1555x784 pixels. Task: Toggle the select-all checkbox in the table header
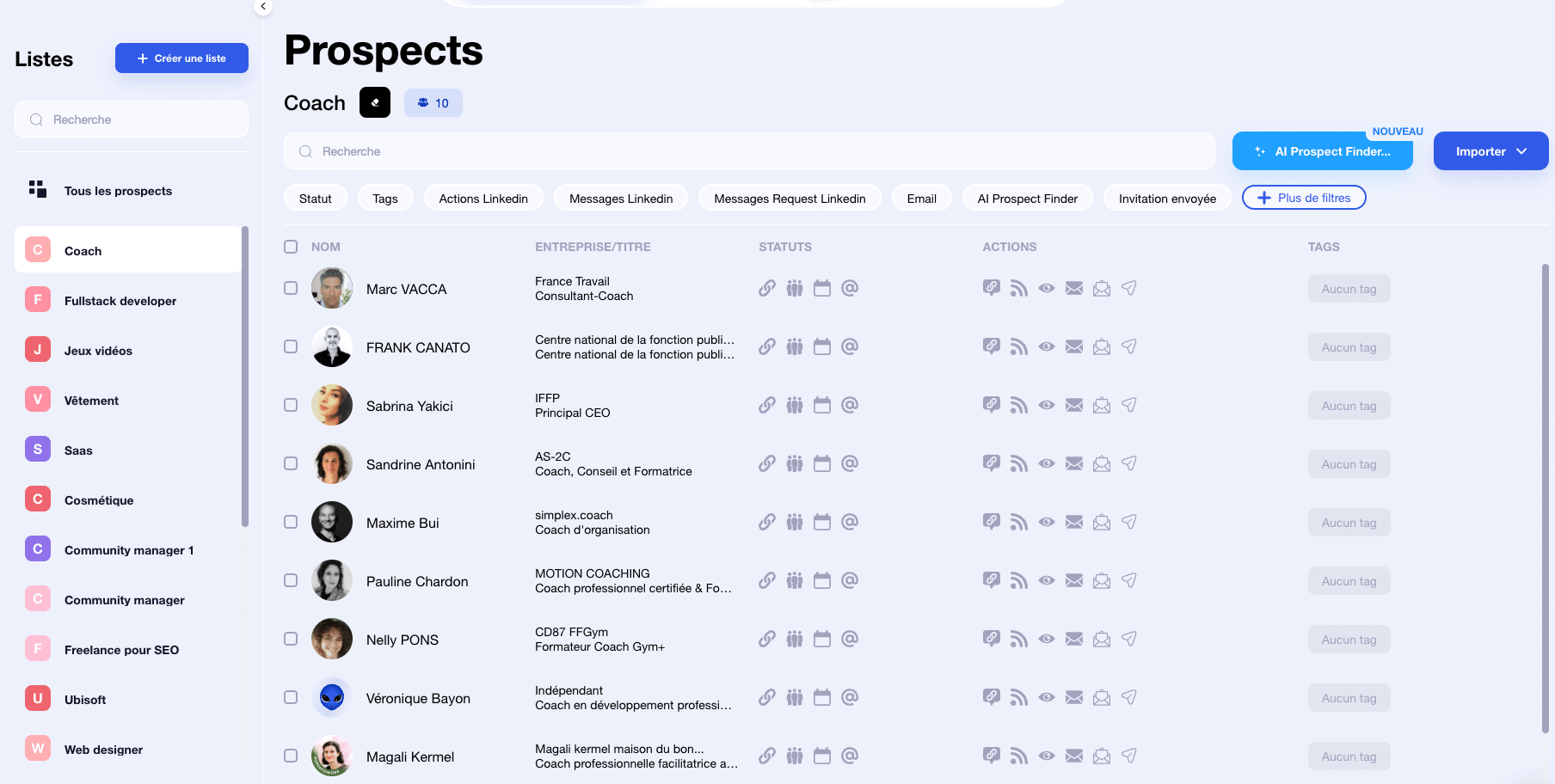point(291,247)
